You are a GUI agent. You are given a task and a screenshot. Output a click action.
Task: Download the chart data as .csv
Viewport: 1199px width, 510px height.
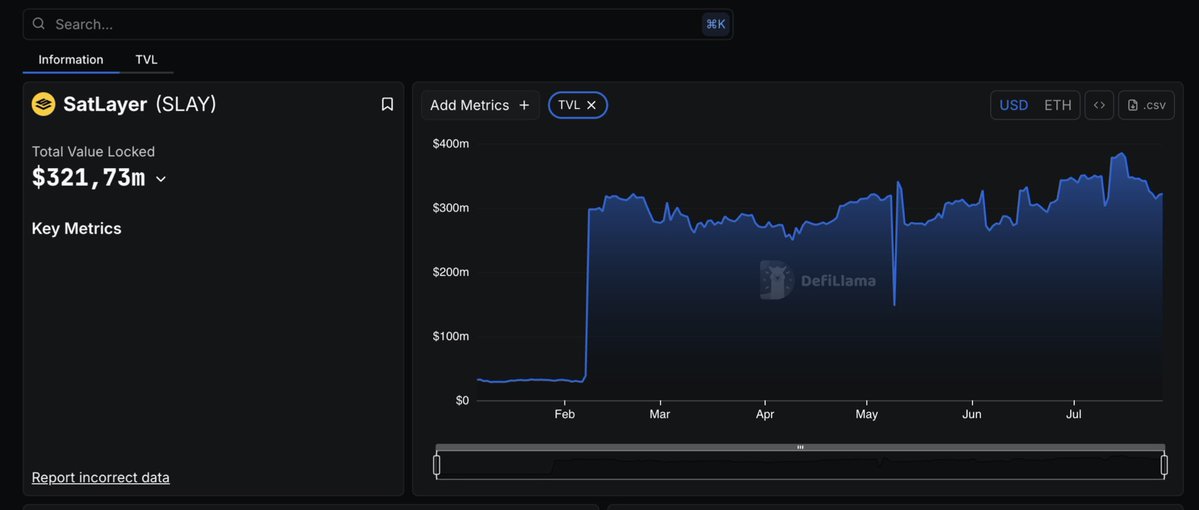click(x=1146, y=106)
